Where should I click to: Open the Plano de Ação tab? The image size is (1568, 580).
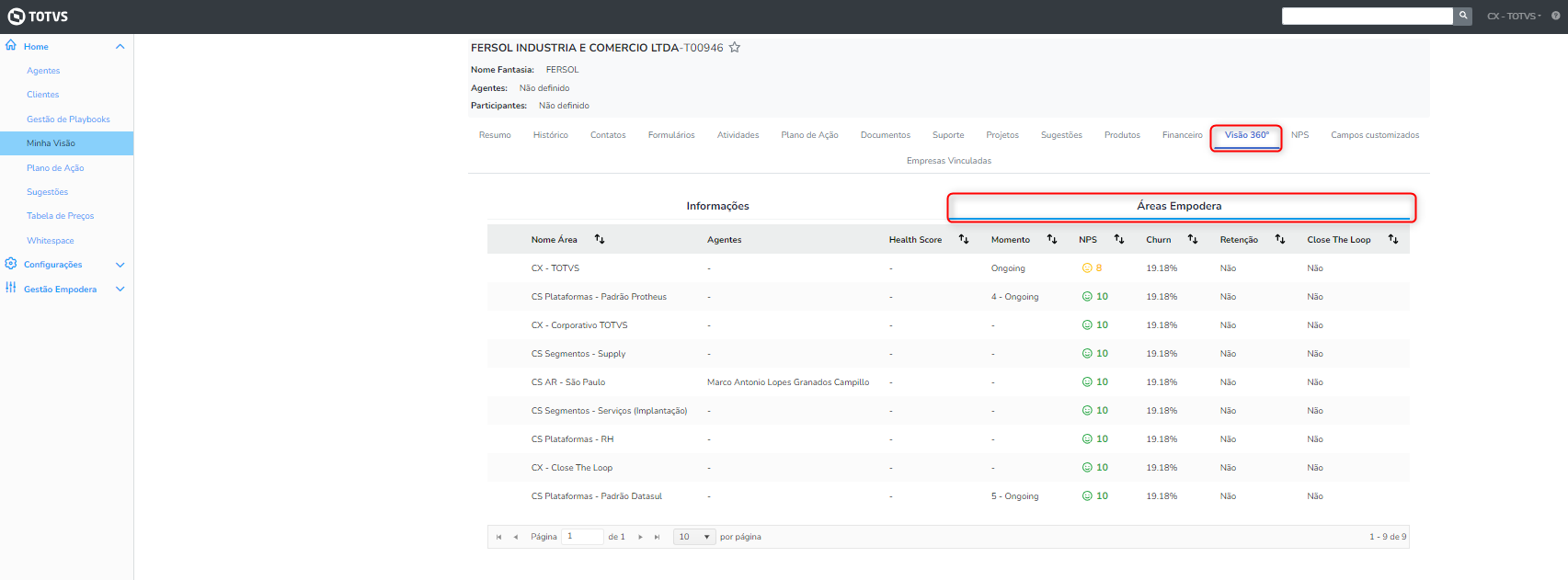click(809, 135)
